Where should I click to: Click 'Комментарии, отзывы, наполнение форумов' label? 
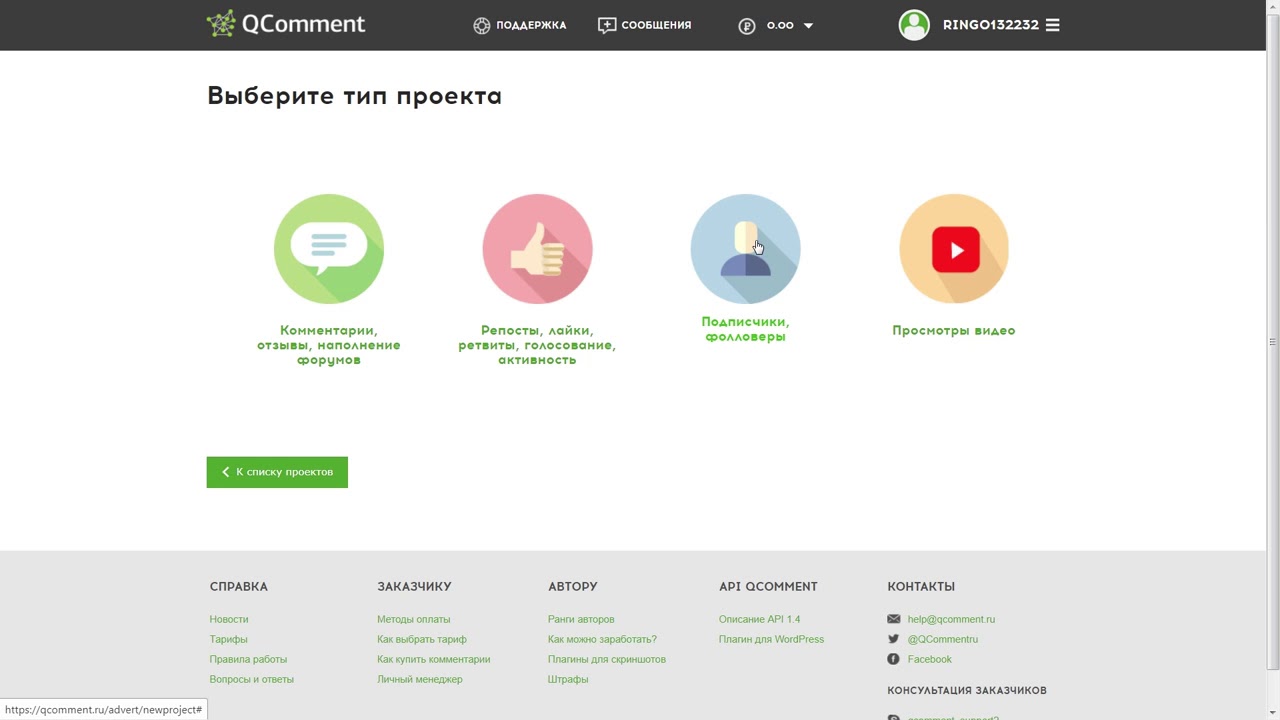[329, 345]
